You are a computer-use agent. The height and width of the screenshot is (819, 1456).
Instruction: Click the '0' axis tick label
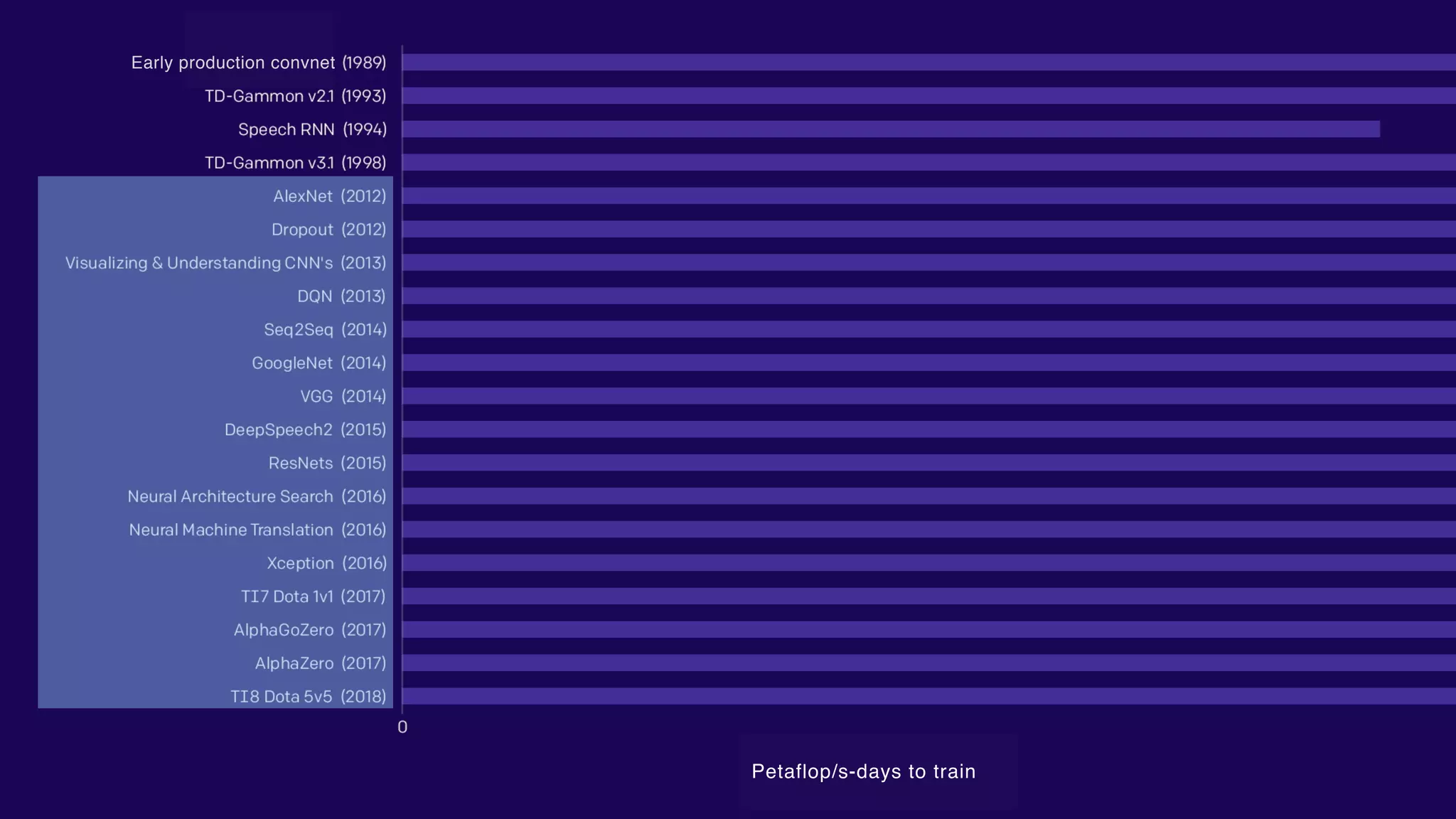(402, 727)
